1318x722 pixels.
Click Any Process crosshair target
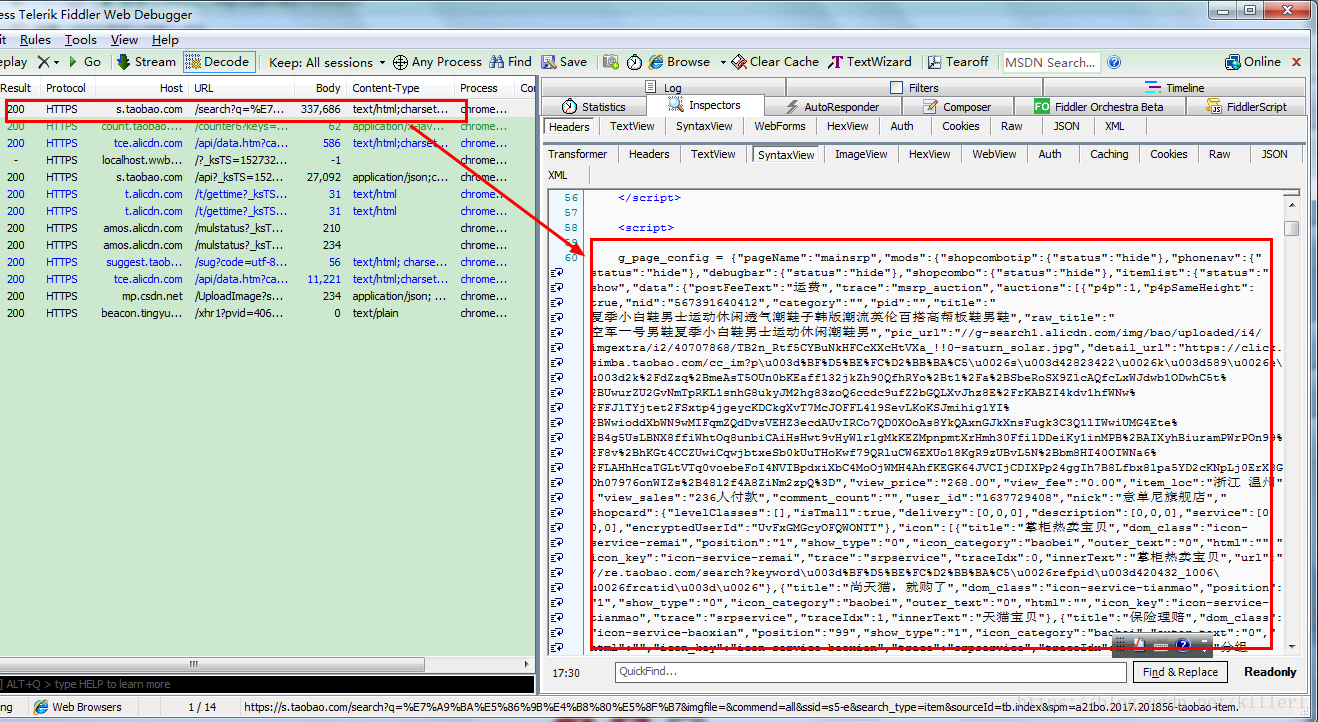tap(437, 62)
